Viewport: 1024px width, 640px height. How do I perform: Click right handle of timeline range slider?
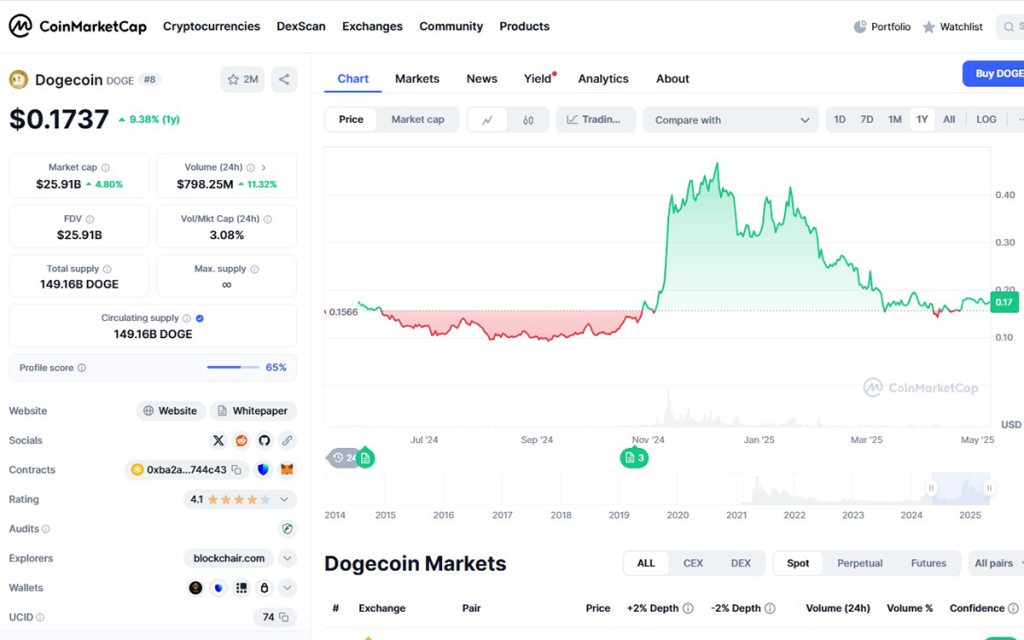pos(989,488)
